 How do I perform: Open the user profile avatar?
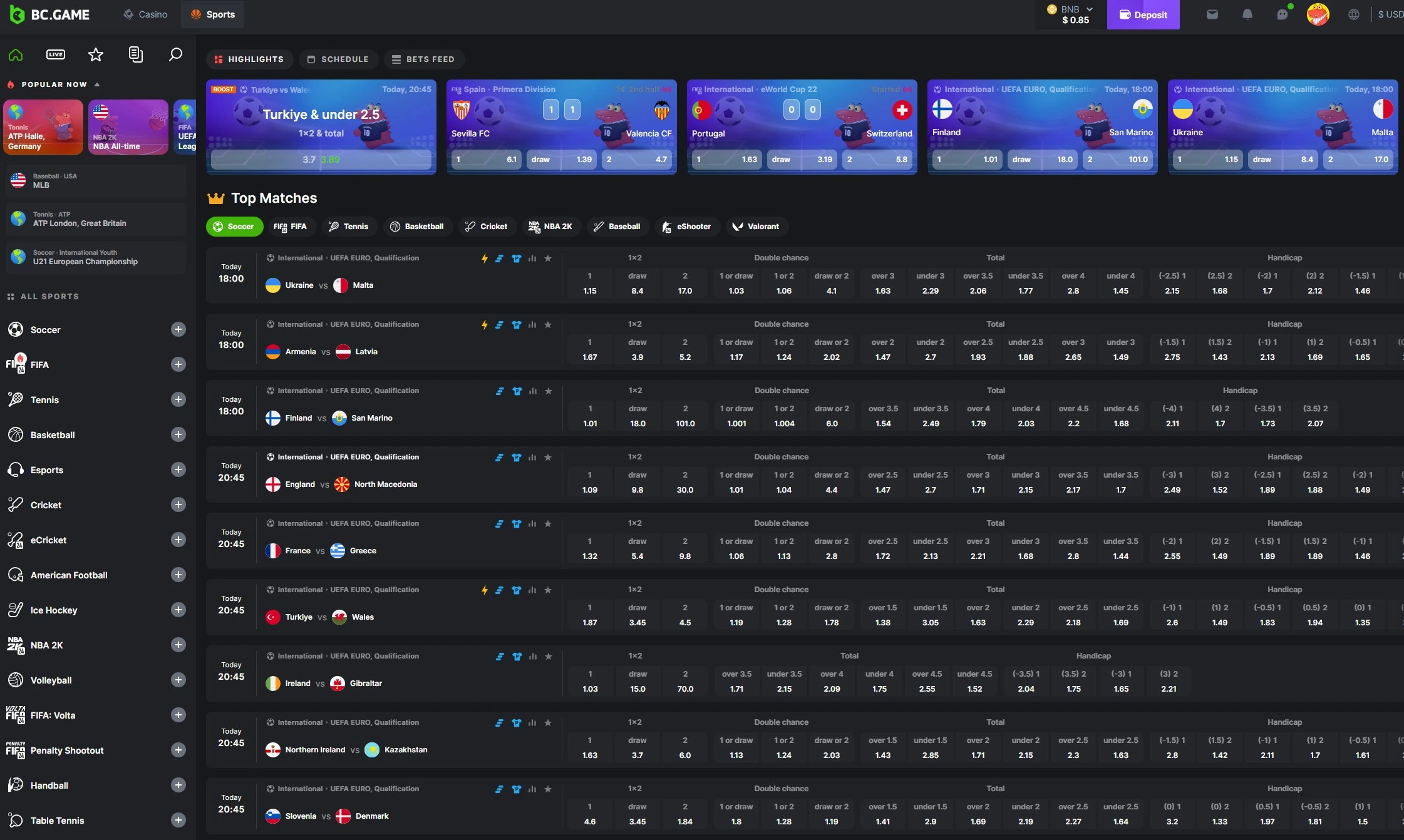click(x=1318, y=14)
